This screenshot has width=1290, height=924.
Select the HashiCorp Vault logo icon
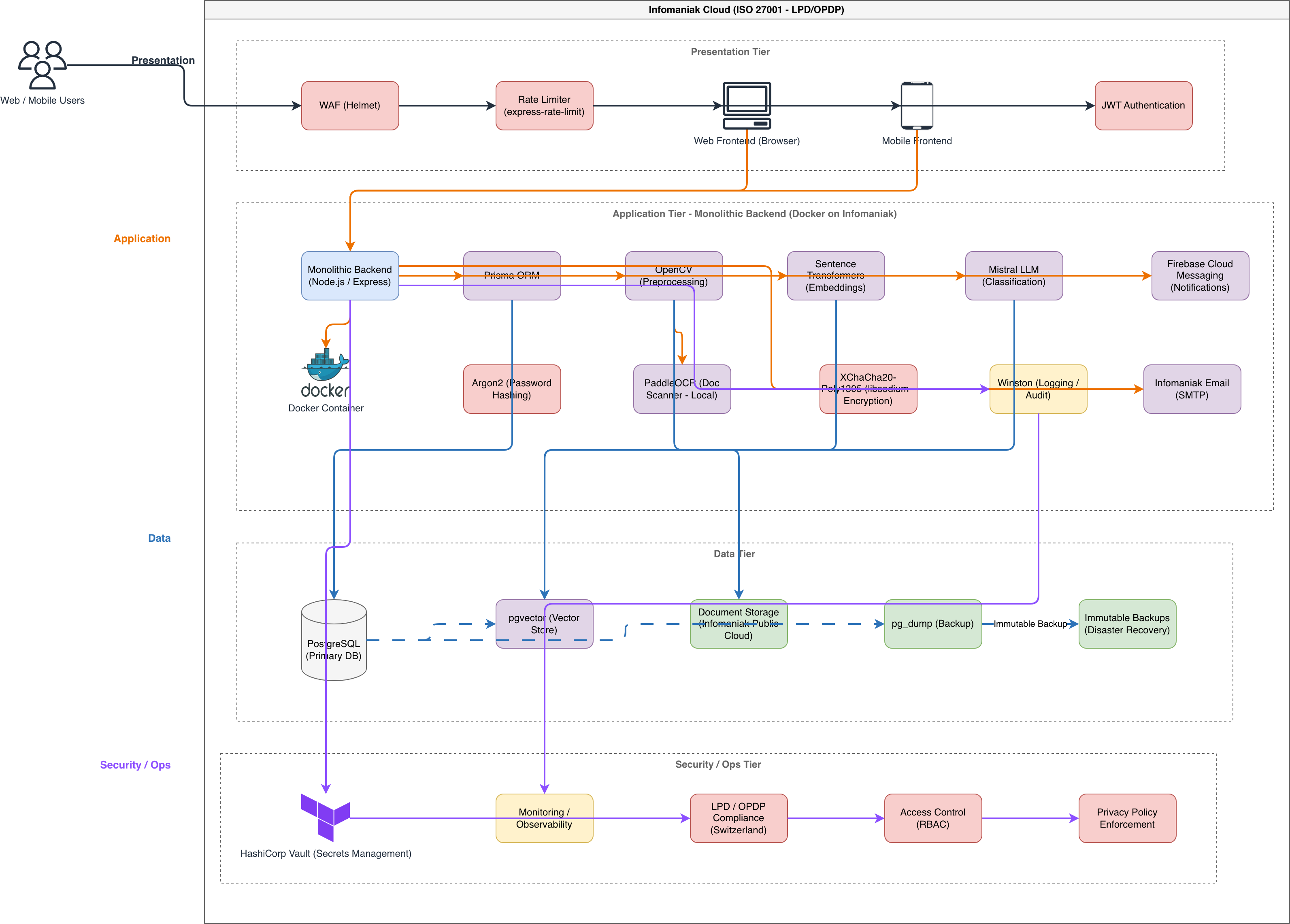tap(326, 818)
